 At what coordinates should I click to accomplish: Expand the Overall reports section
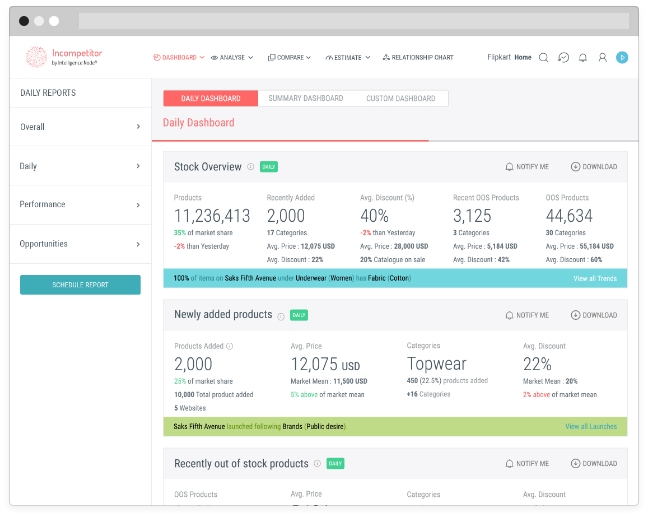[80, 127]
